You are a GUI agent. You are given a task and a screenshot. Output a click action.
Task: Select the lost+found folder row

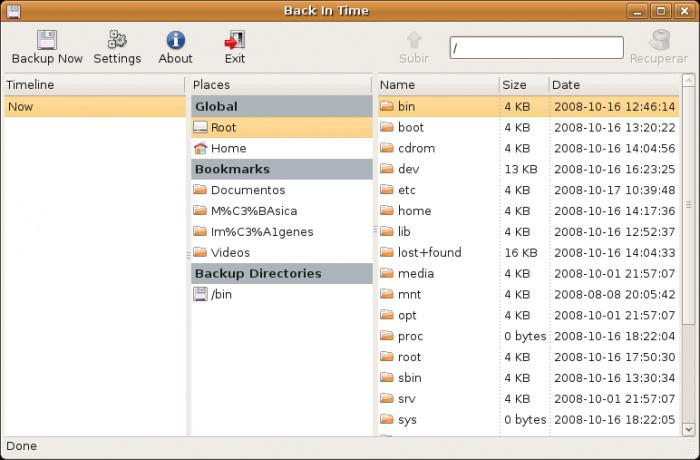pos(429,252)
